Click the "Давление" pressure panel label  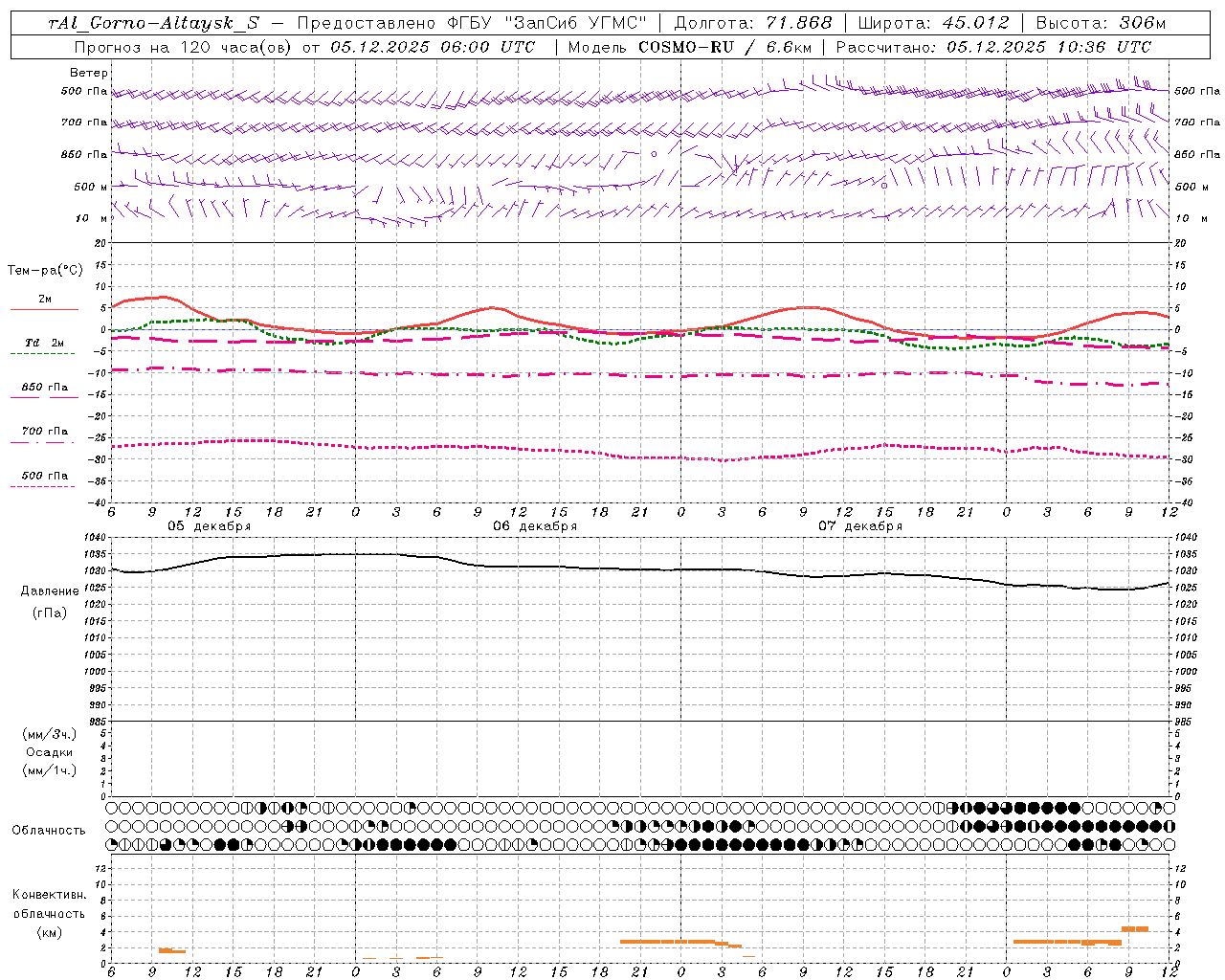coord(49,591)
